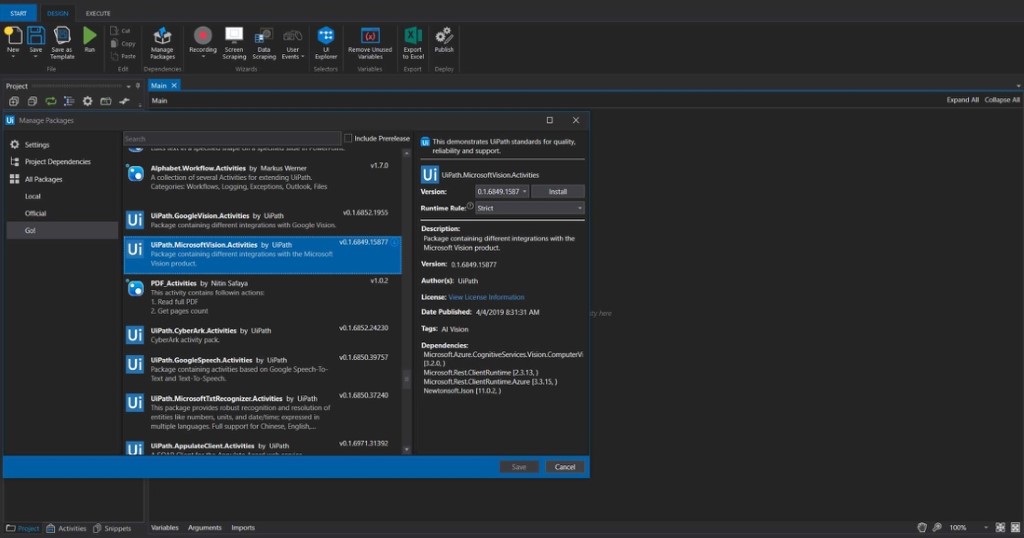The height and width of the screenshot is (538, 1024).
Task: Click the New file icon in the ribbon
Action: [x=13, y=35]
